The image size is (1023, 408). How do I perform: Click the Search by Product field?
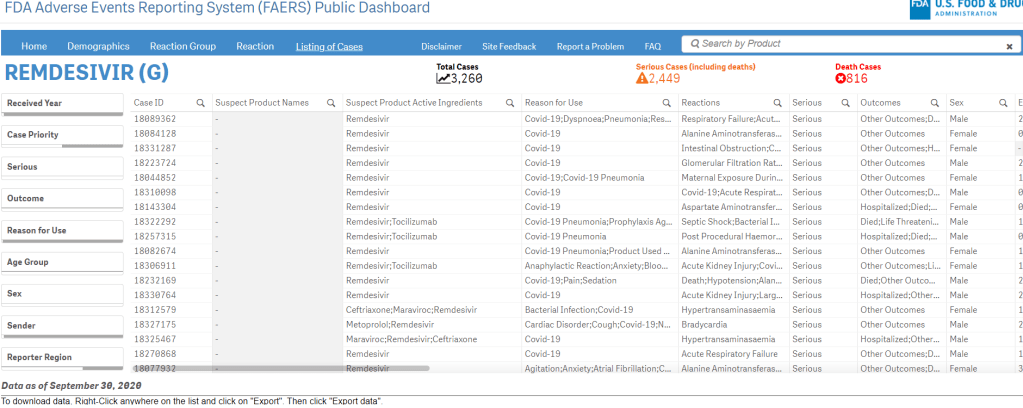(840, 44)
